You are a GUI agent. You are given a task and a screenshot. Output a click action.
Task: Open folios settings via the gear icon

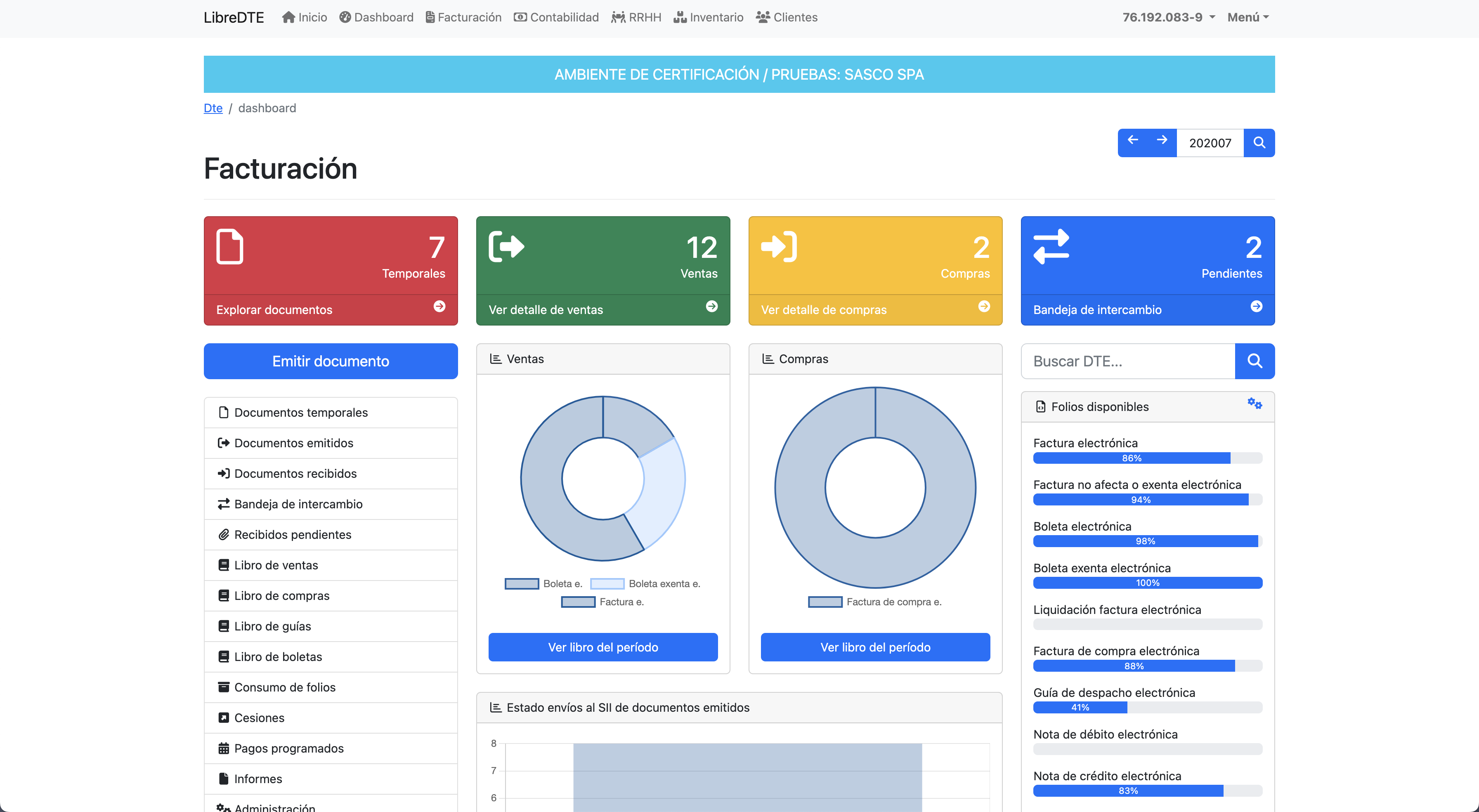tap(1255, 404)
